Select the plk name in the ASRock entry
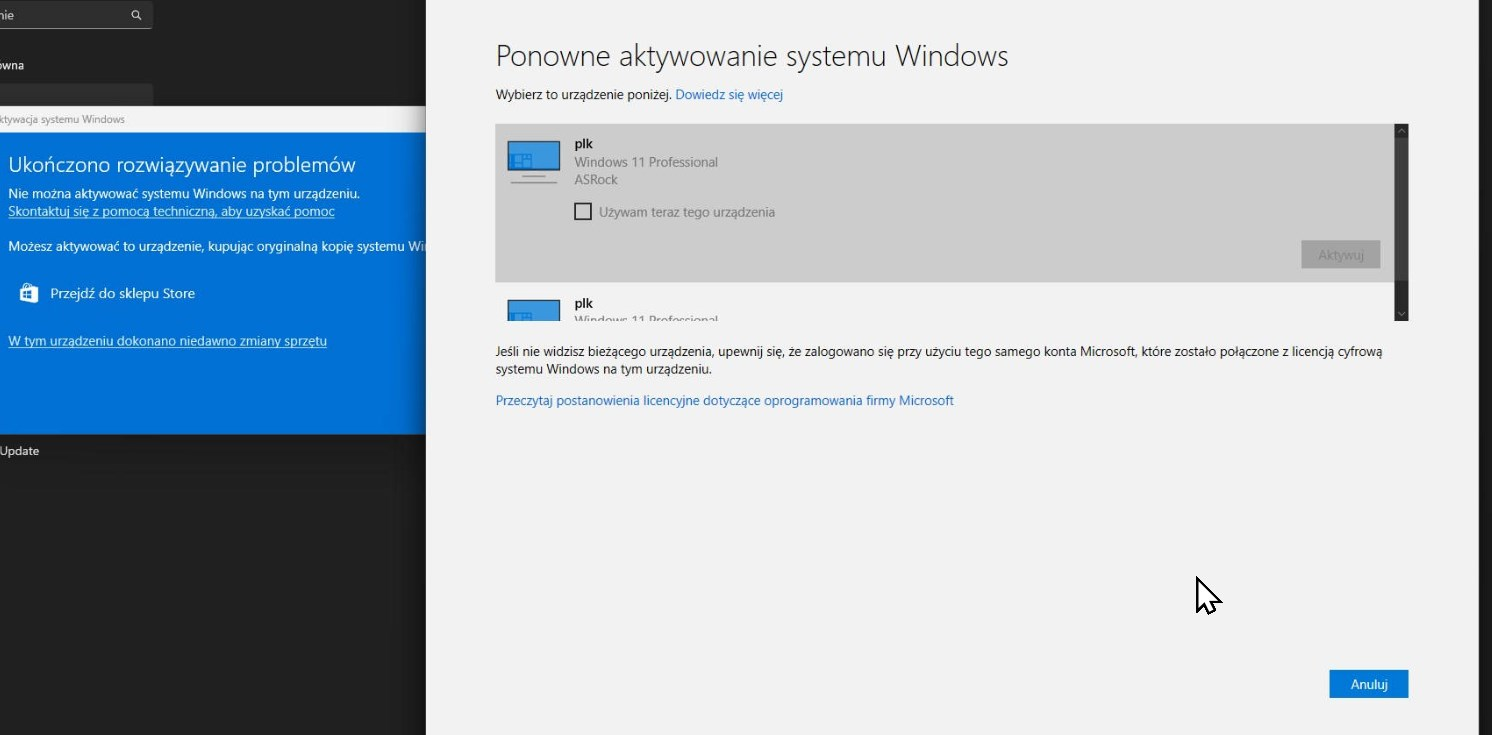This screenshot has width=1492, height=735. [584, 144]
